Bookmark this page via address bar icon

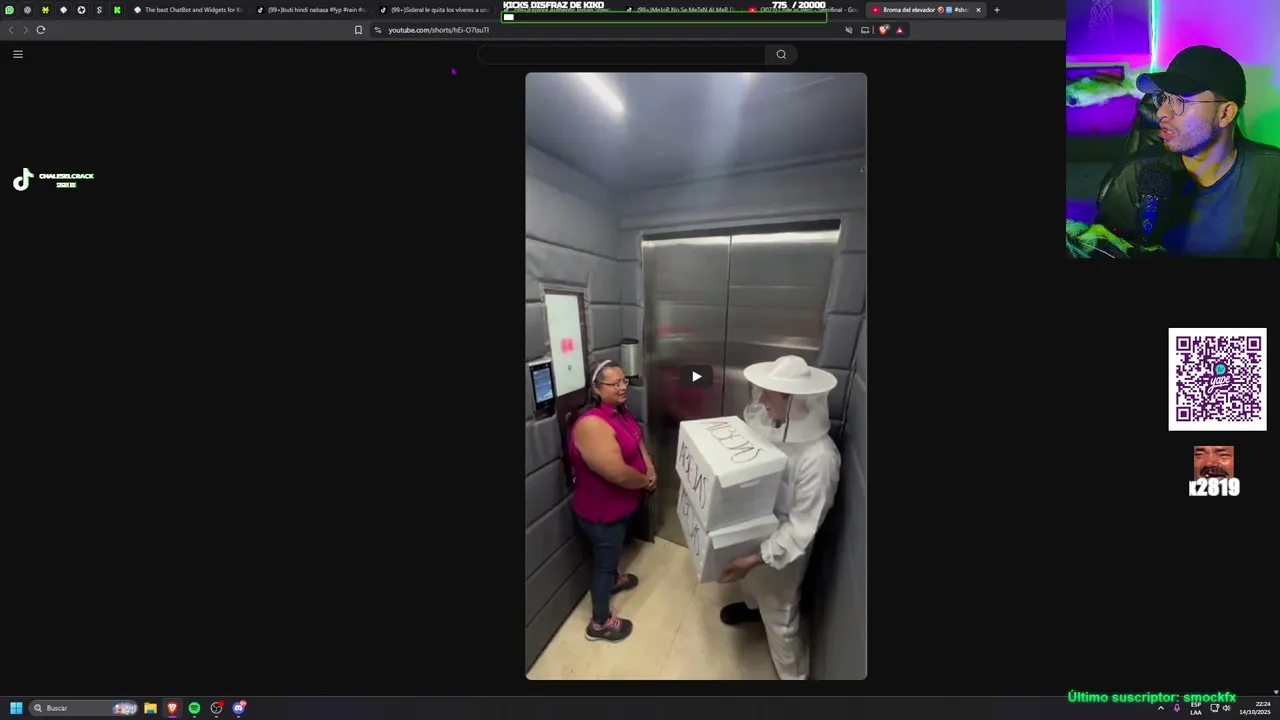358,30
